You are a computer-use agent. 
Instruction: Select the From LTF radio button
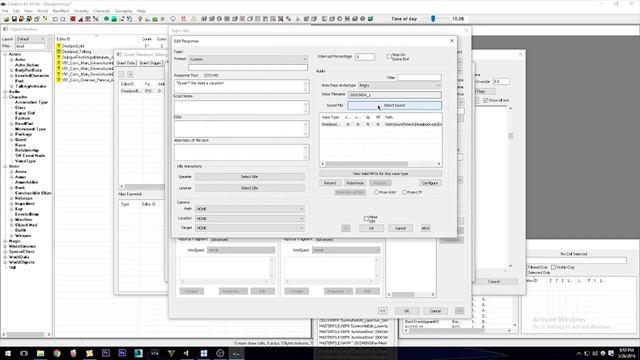point(404,192)
